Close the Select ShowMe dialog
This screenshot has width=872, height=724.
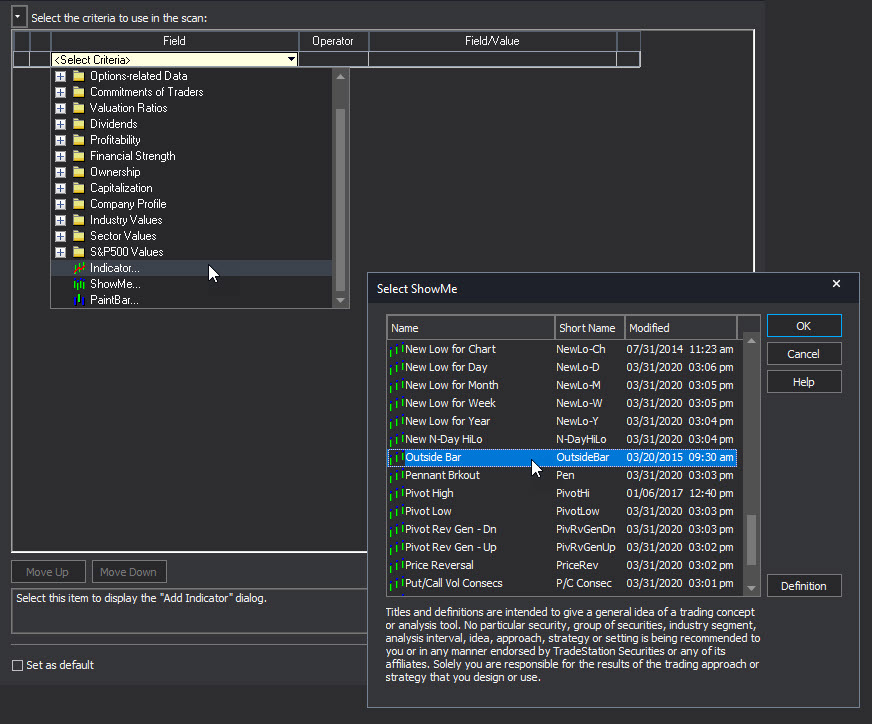pyautogui.click(x=836, y=284)
